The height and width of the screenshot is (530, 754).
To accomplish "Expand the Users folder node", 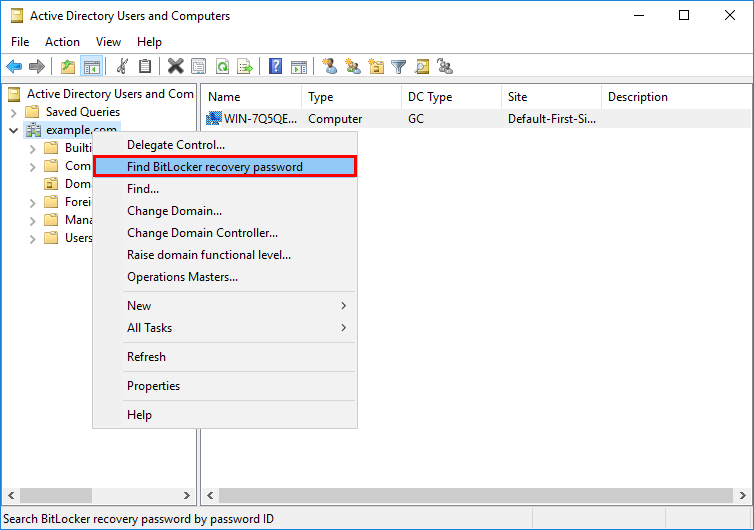I will coord(32,239).
